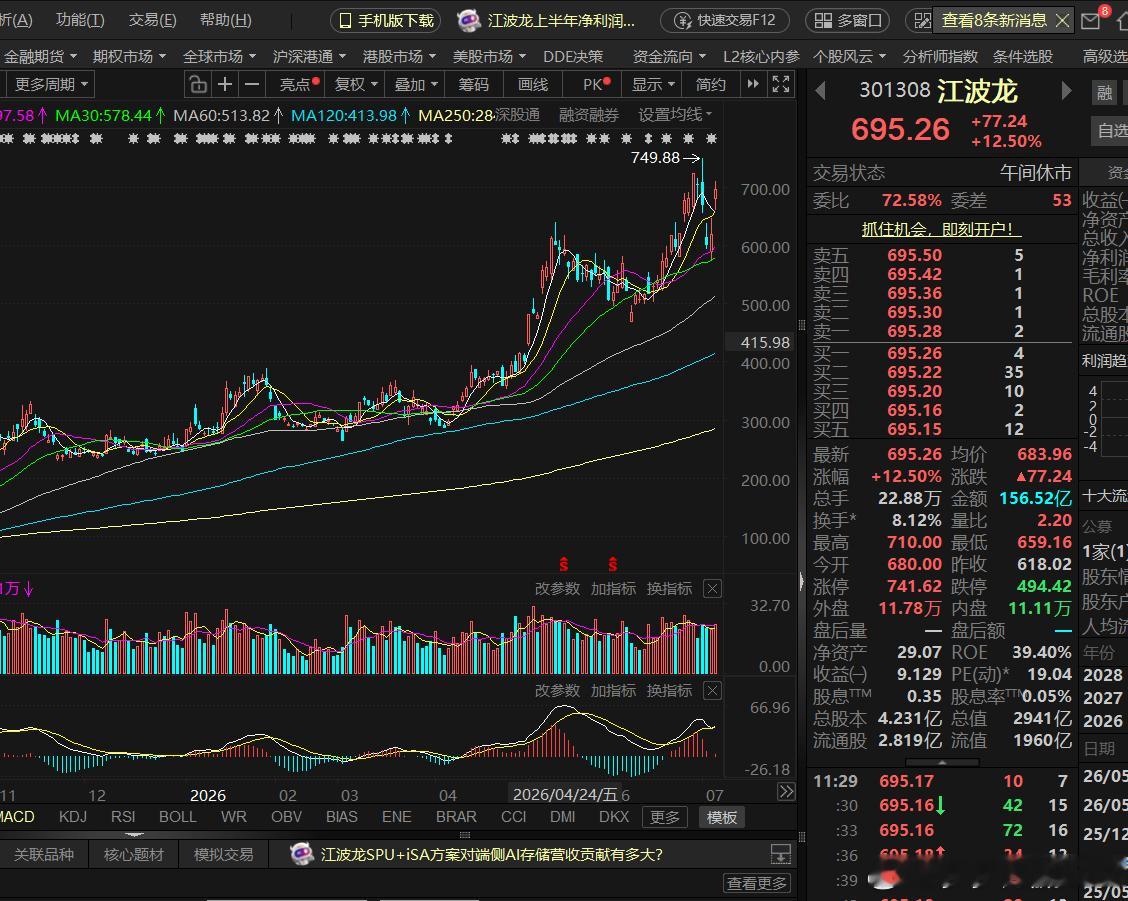This screenshot has height=901, width=1128.
Task: Open the 设置均线 dropdown
Action: (675, 115)
